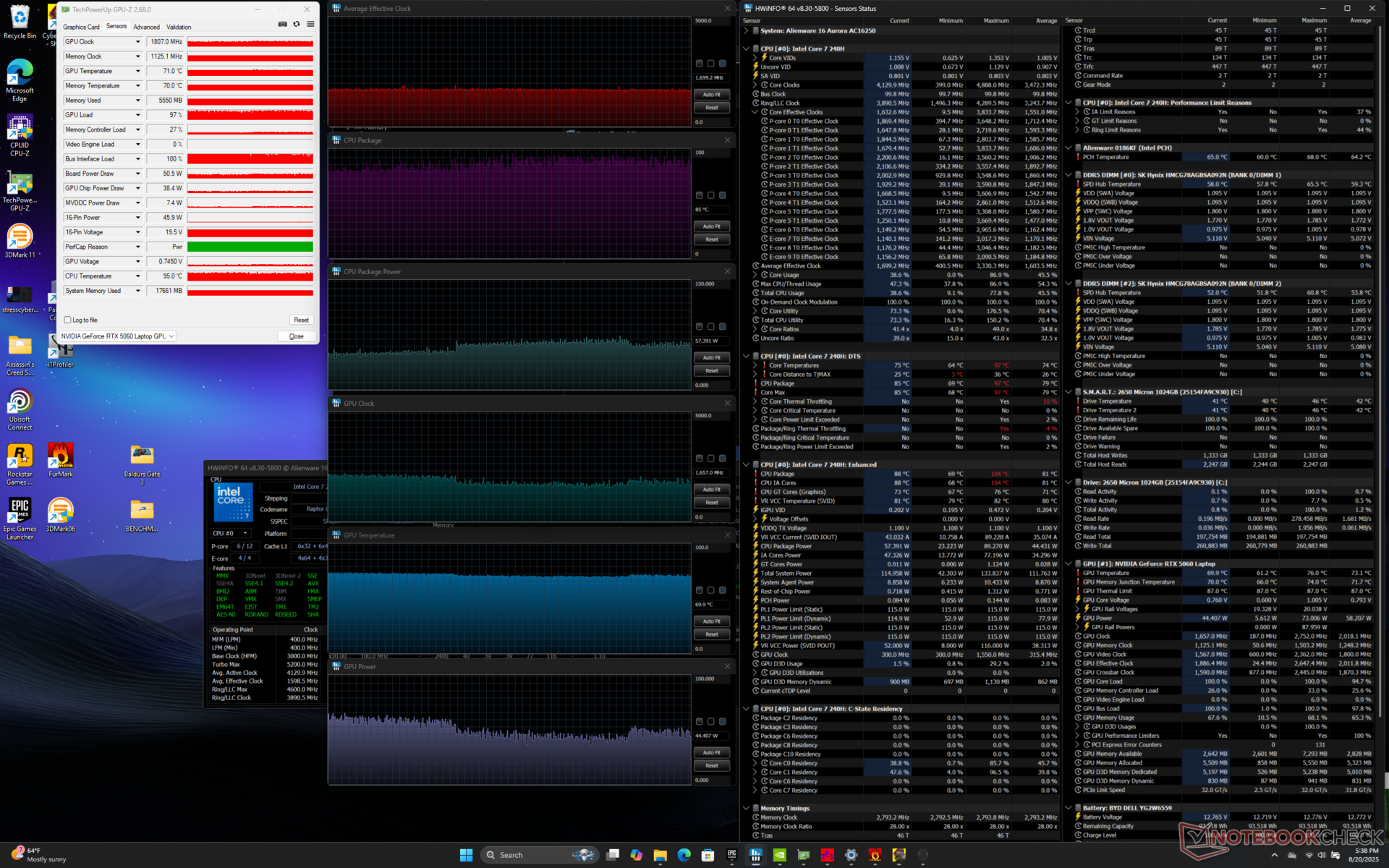Switch to the Graphics Card tab

(81, 27)
